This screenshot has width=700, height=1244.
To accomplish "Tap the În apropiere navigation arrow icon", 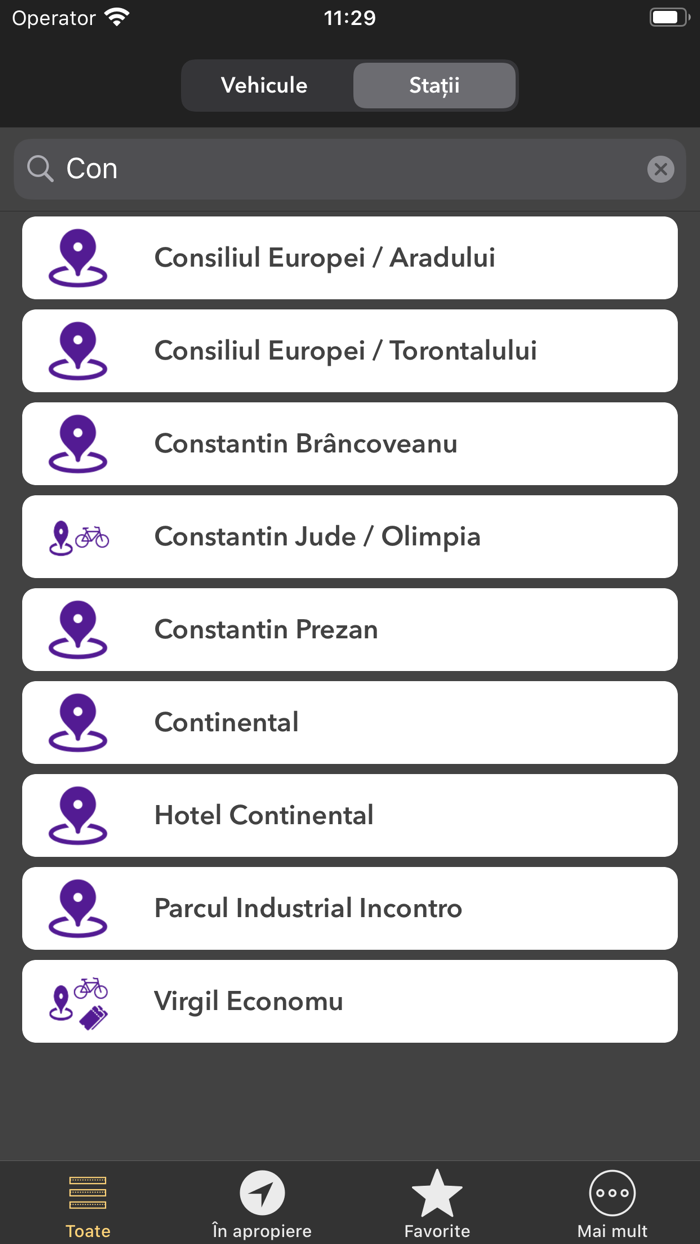I will tap(262, 1192).
